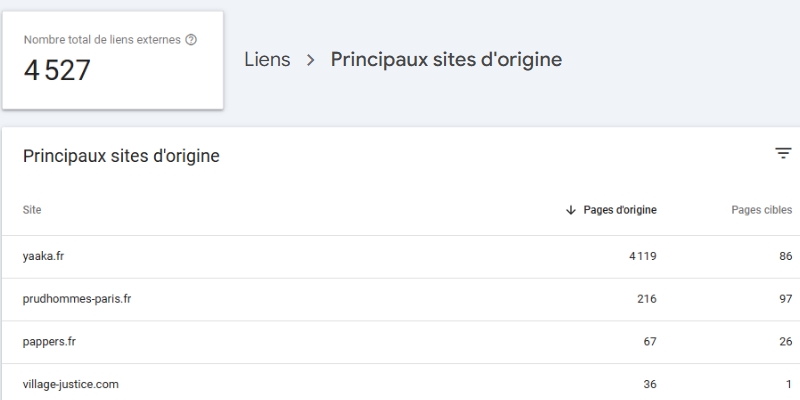This screenshot has height=400, width=800.
Task: Sort by the Site column header
Action: pos(32,210)
